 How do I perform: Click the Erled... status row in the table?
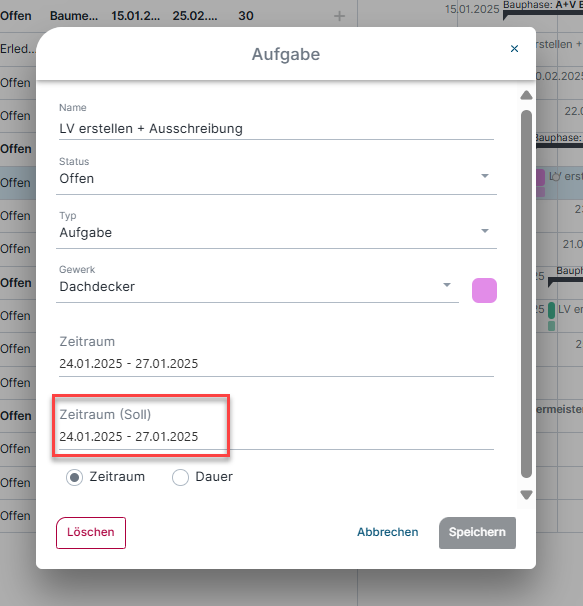click(x=18, y=49)
